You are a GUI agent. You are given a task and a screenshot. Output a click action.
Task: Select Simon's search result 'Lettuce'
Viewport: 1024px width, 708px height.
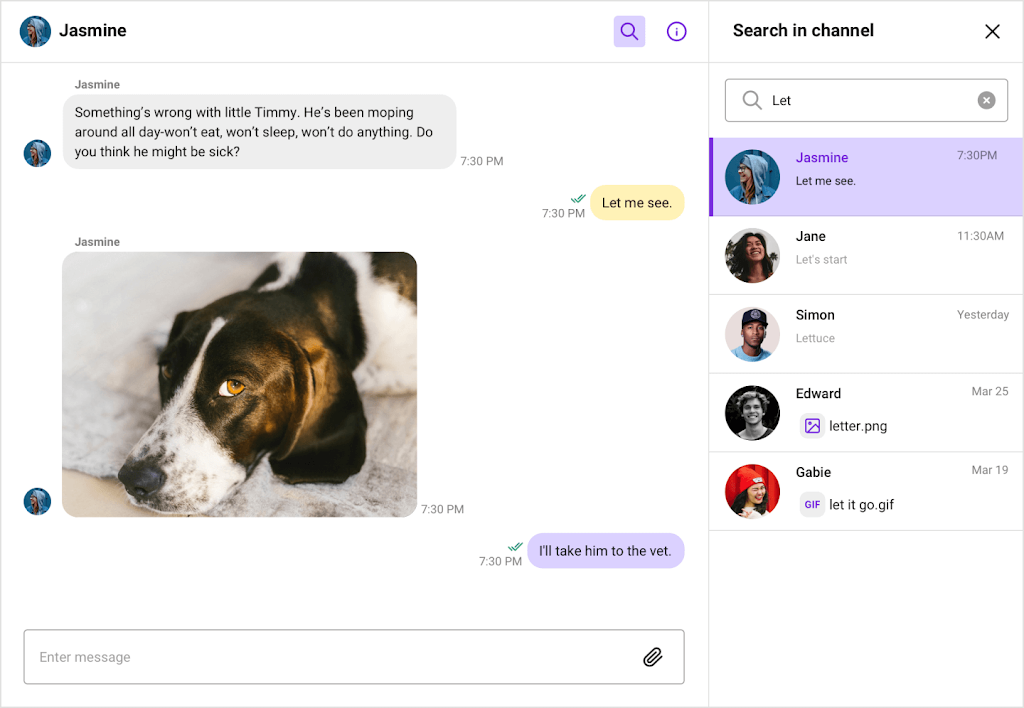tap(866, 334)
